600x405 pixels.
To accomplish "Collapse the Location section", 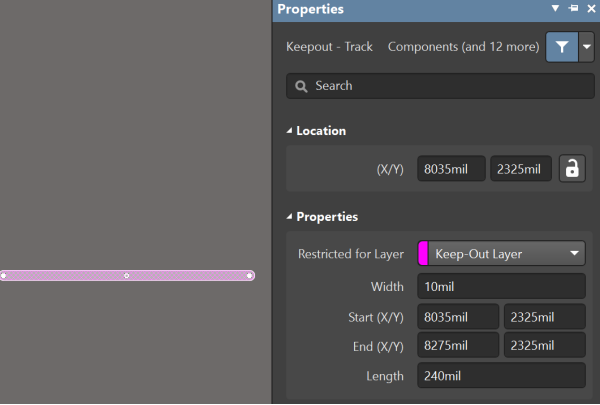I will point(291,131).
